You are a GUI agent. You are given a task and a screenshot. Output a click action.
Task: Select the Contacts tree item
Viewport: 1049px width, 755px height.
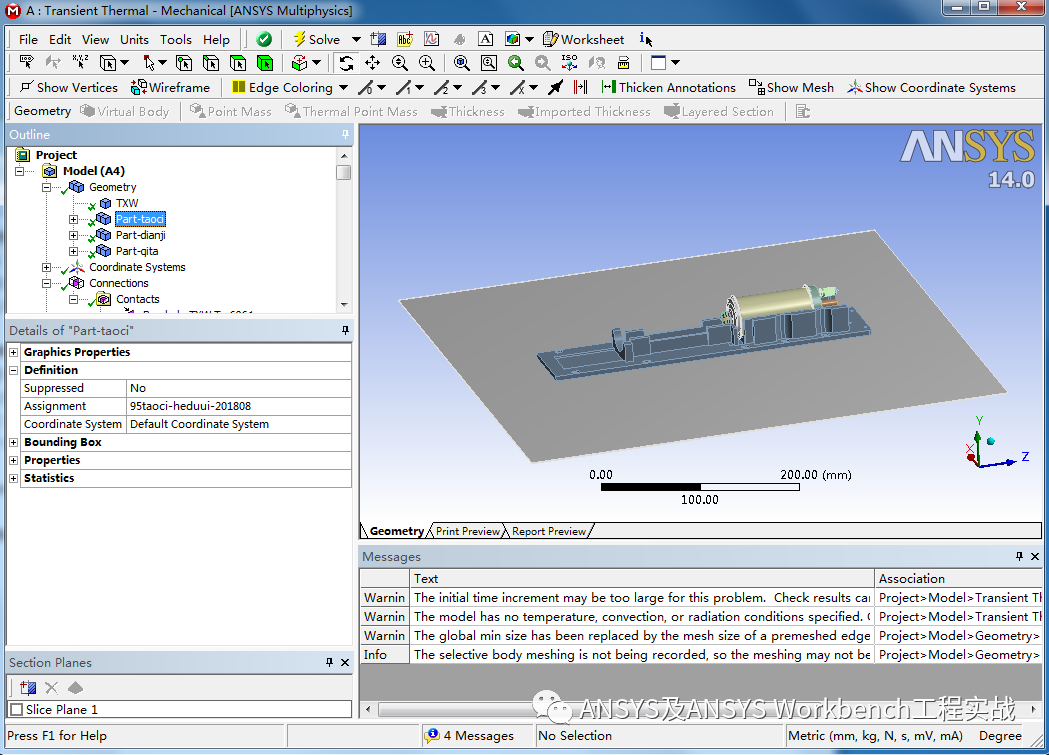point(137,299)
